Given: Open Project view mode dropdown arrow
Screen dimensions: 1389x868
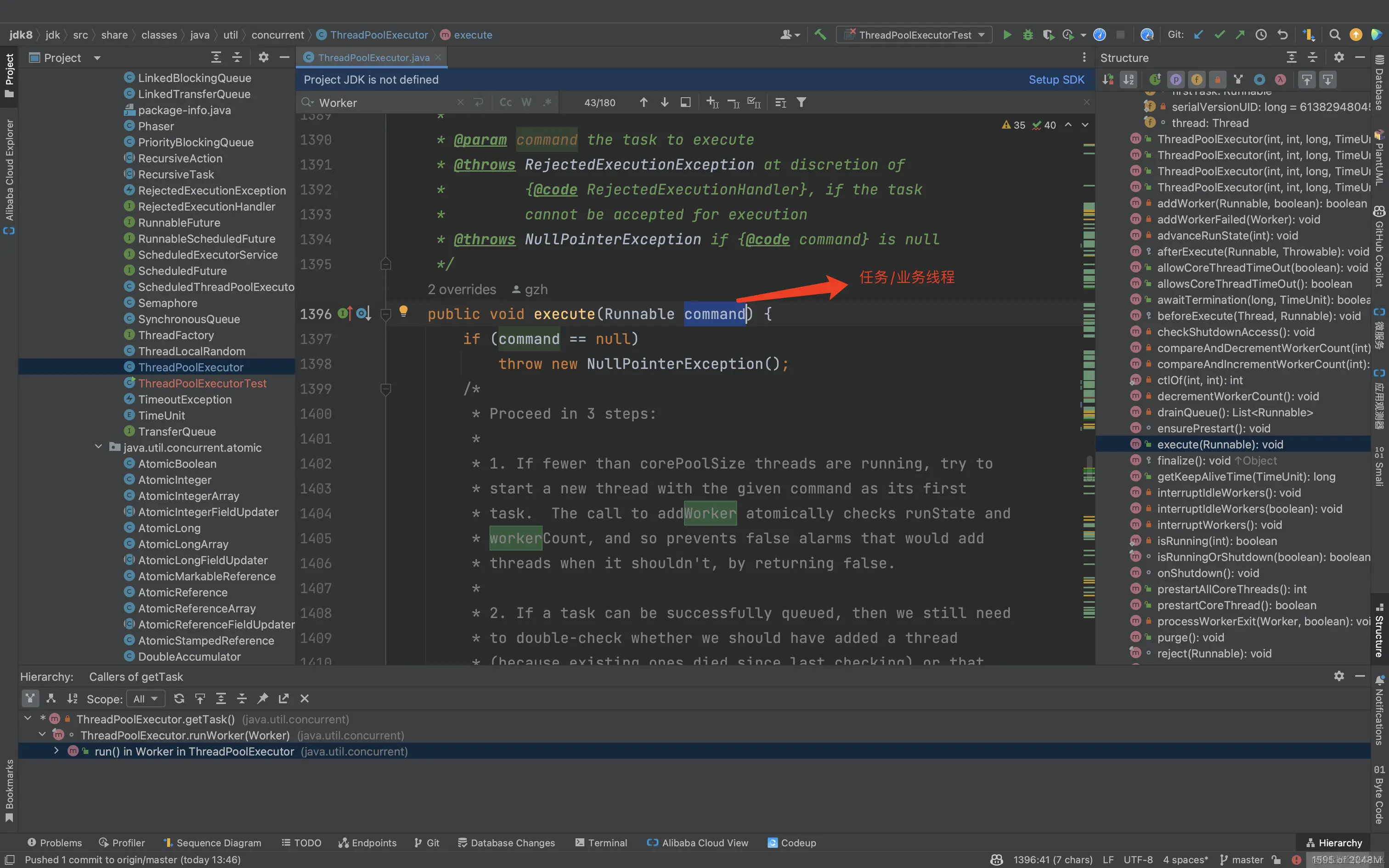Looking at the screenshot, I should coord(97,58).
